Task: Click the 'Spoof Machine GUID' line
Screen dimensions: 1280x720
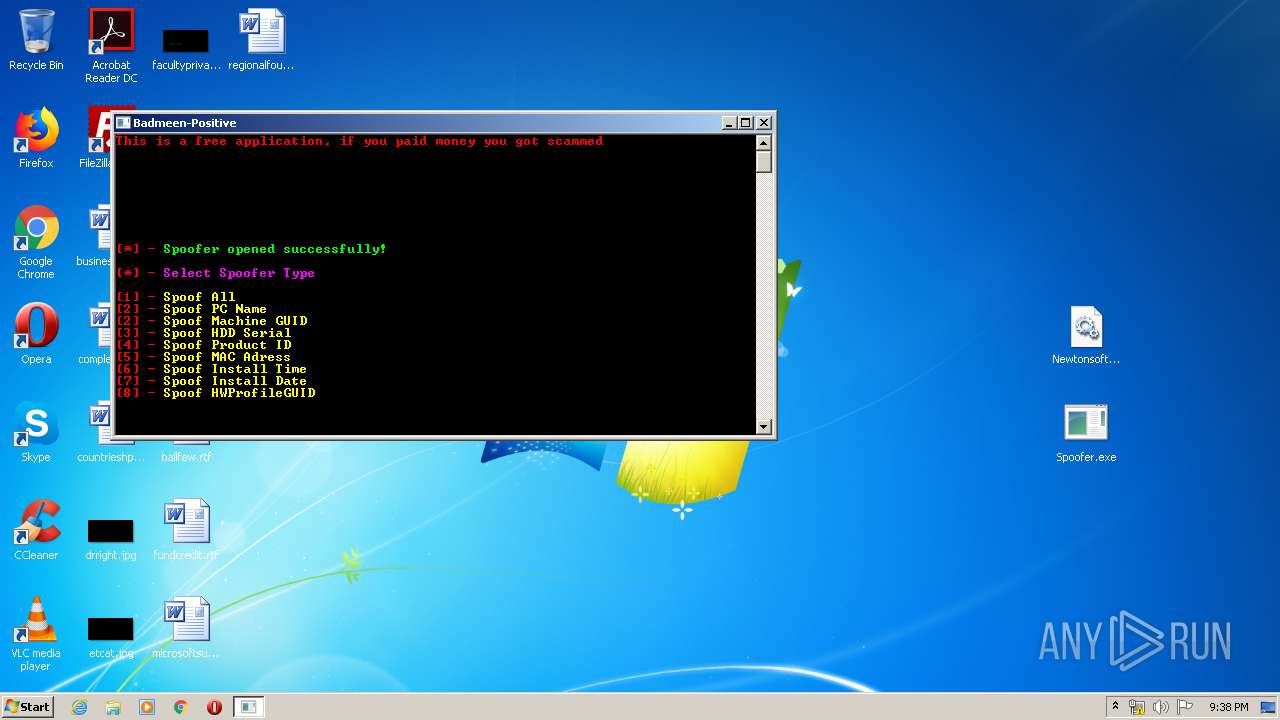Action: tap(212, 321)
